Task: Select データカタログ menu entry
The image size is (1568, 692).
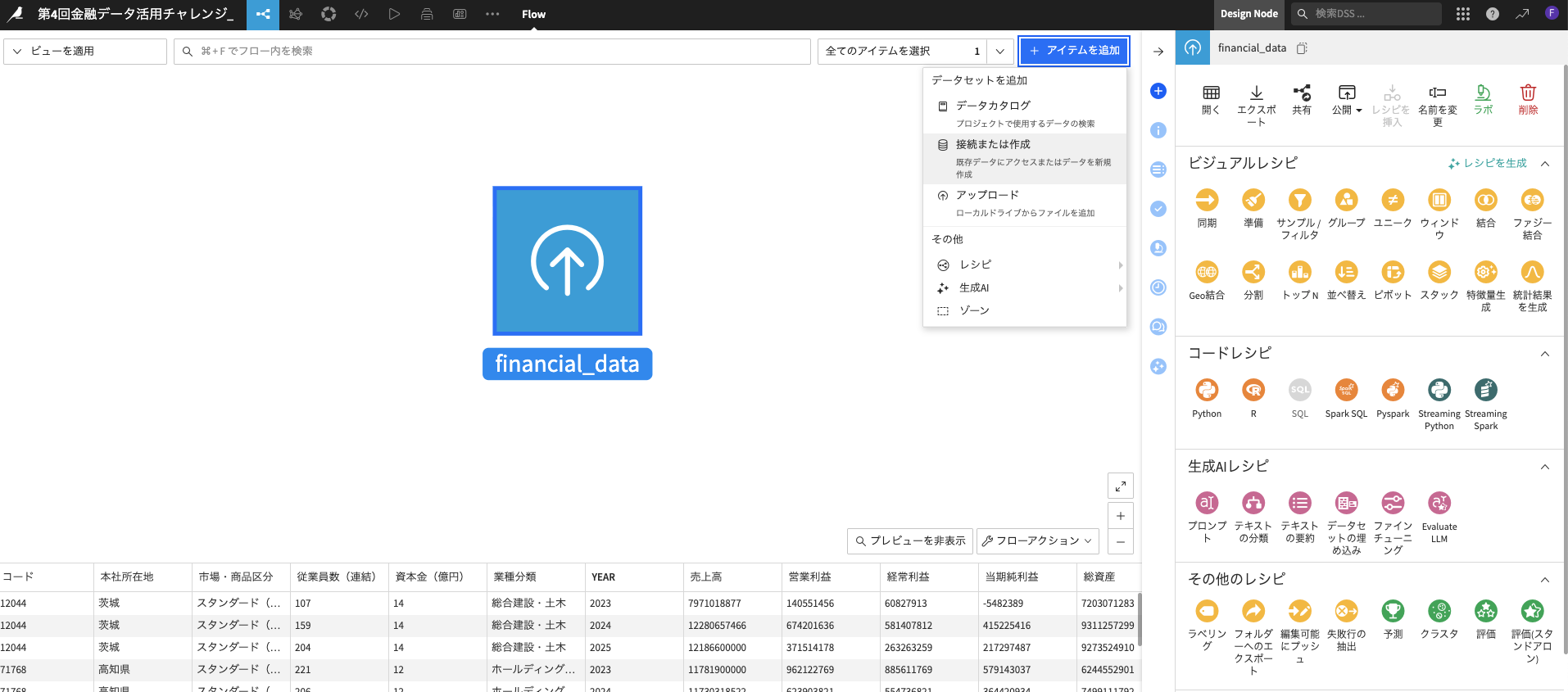Action: pos(1025,114)
